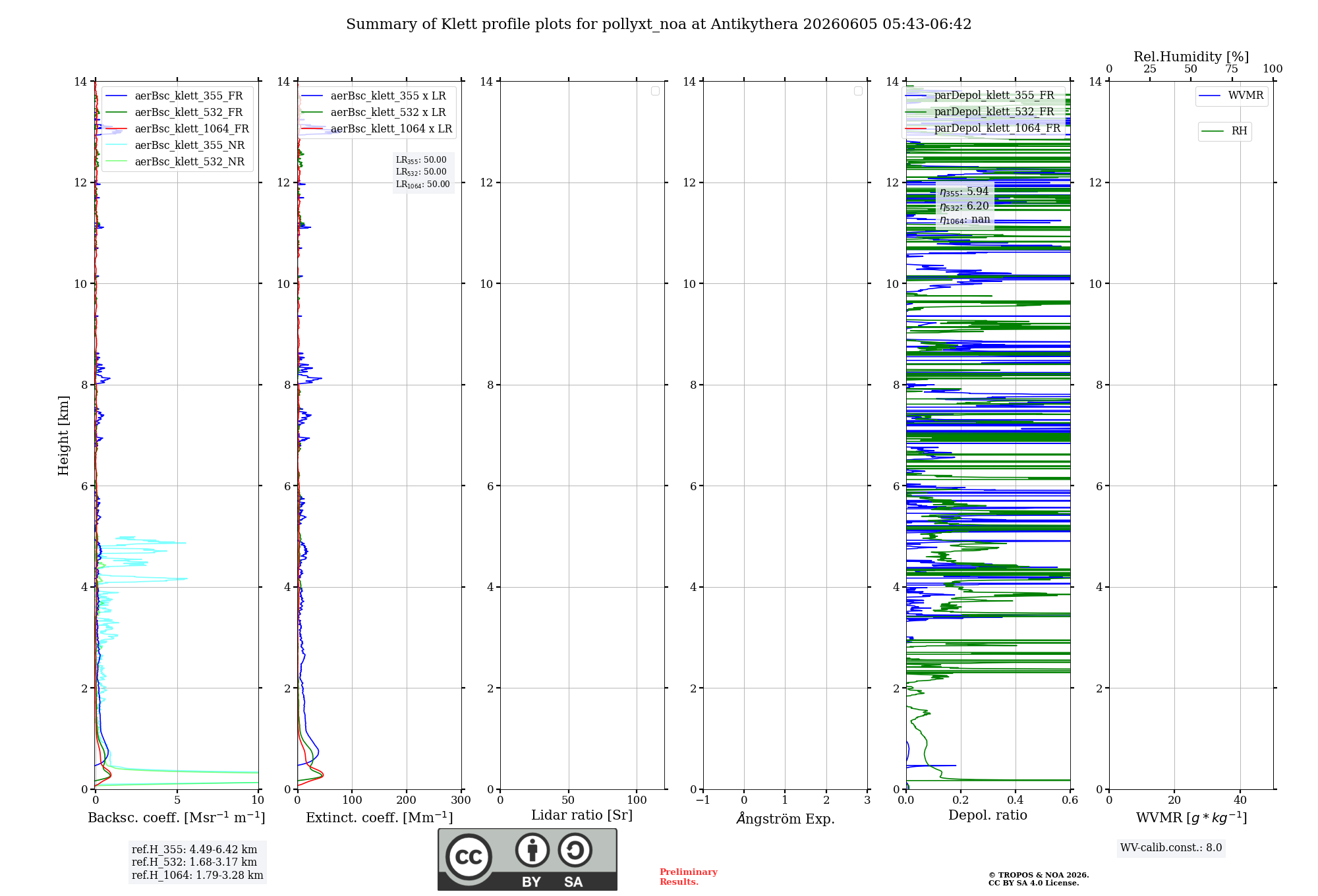The image size is (1318, 896).
Task: Click the blue line swatch beside WVMR
Action: (1210, 96)
